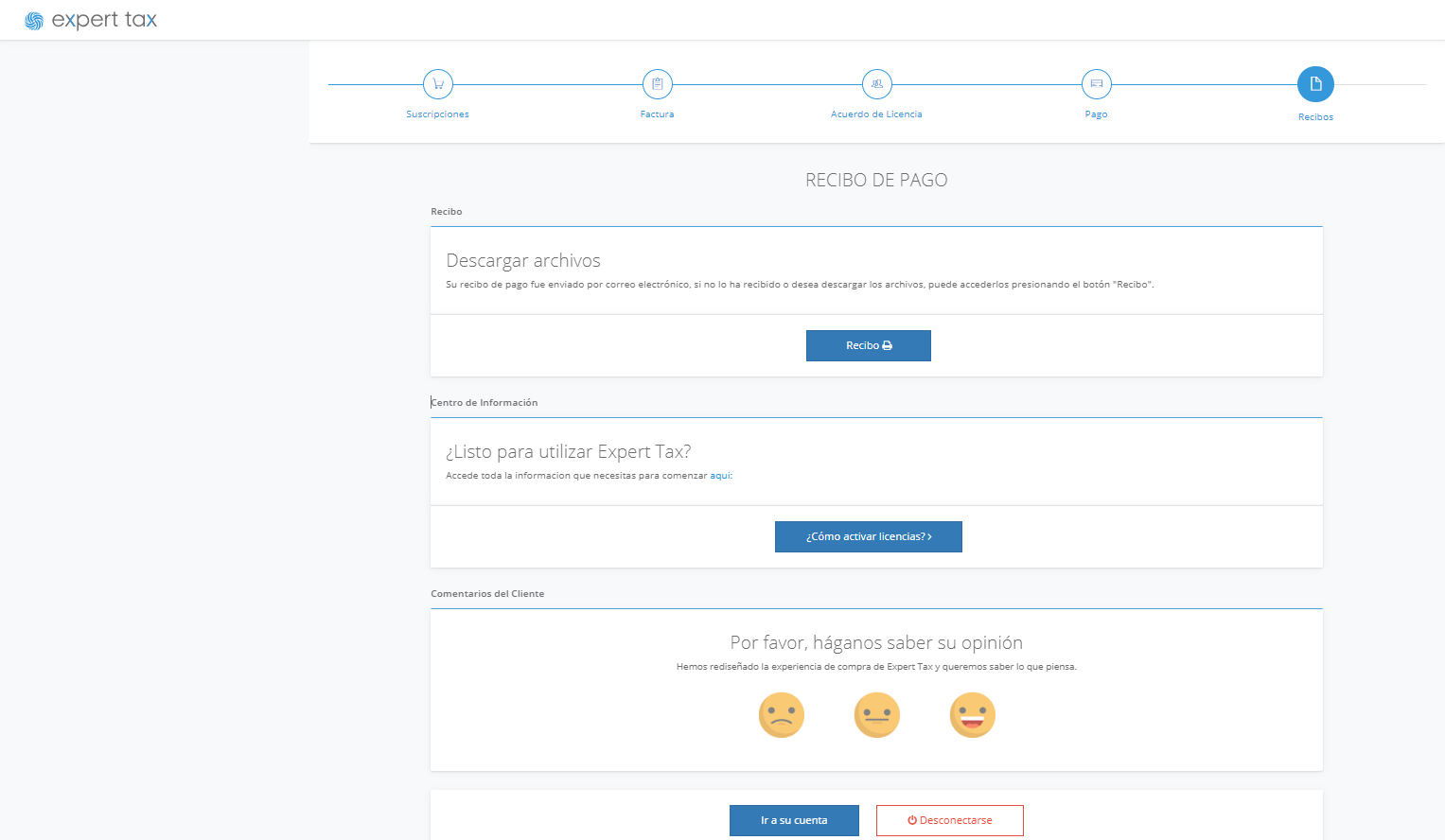The height and width of the screenshot is (840, 1445).
Task: Select the happy face rating
Action: click(972, 714)
